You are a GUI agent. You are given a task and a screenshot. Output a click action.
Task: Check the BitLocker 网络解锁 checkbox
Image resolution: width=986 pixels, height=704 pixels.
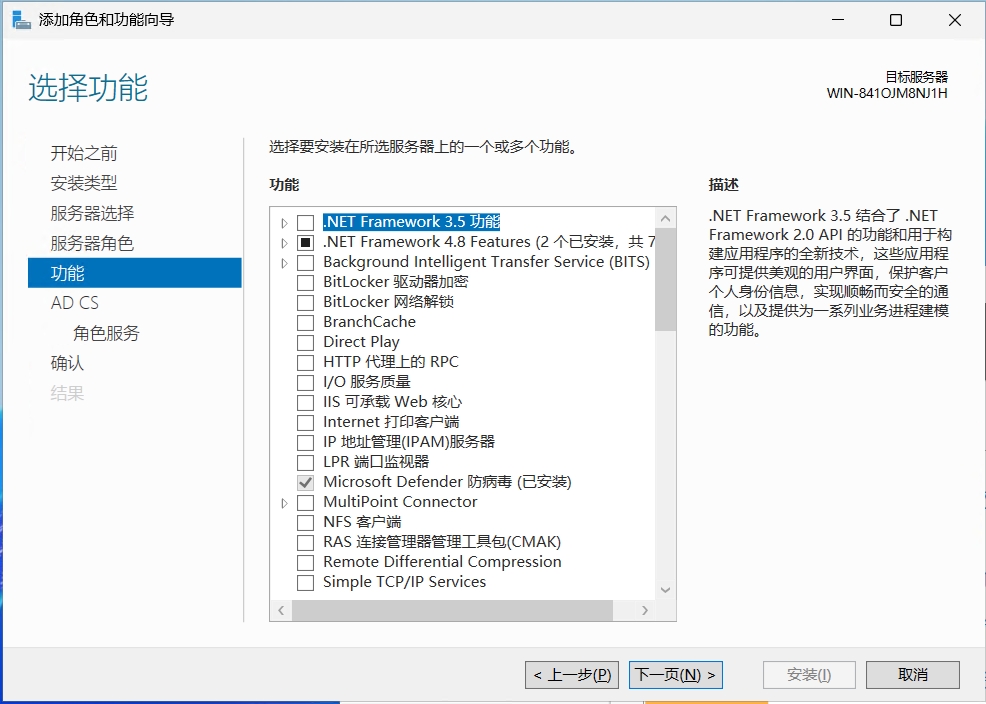pyautogui.click(x=305, y=303)
